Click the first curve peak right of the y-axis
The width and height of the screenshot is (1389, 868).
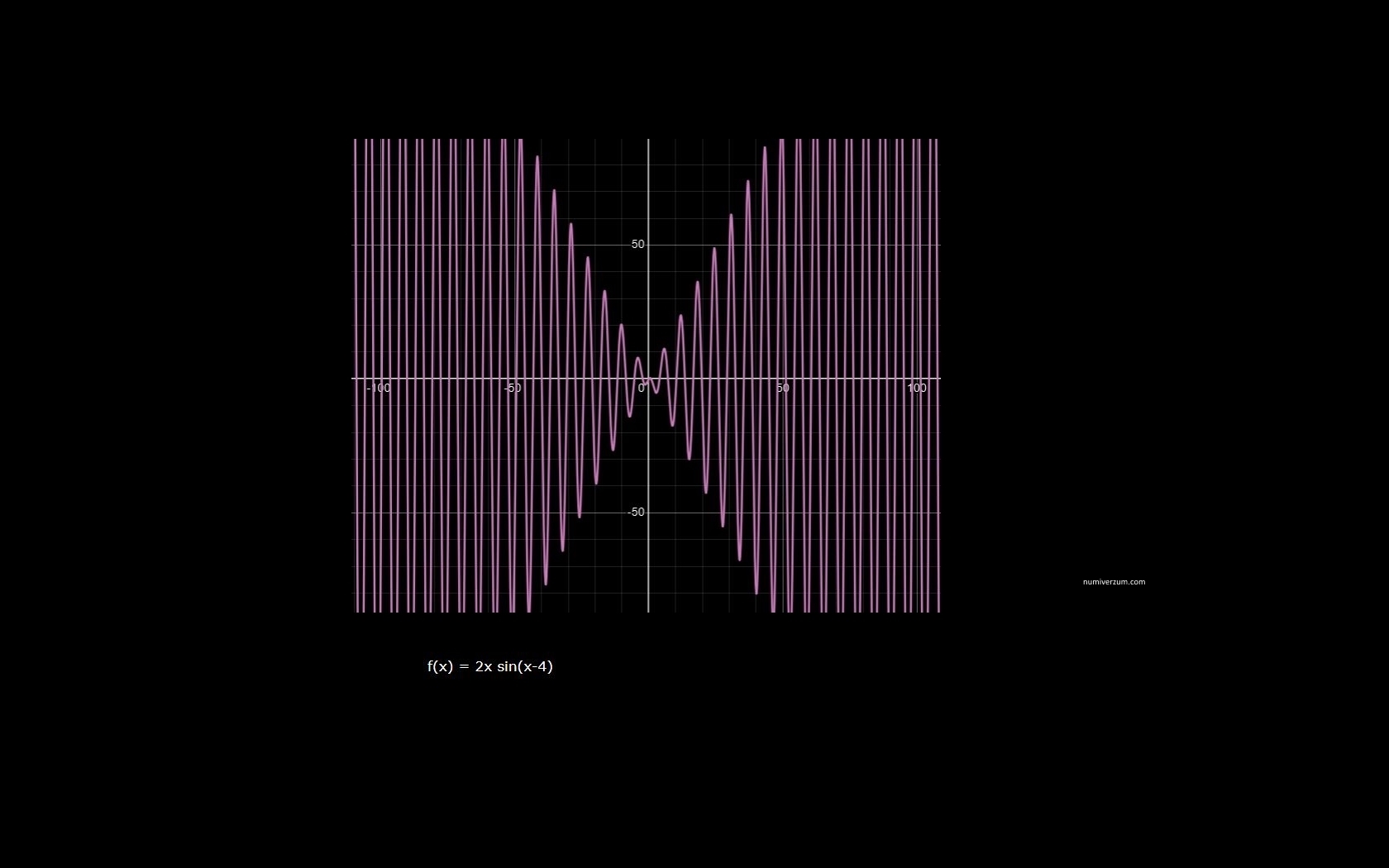[664, 349]
